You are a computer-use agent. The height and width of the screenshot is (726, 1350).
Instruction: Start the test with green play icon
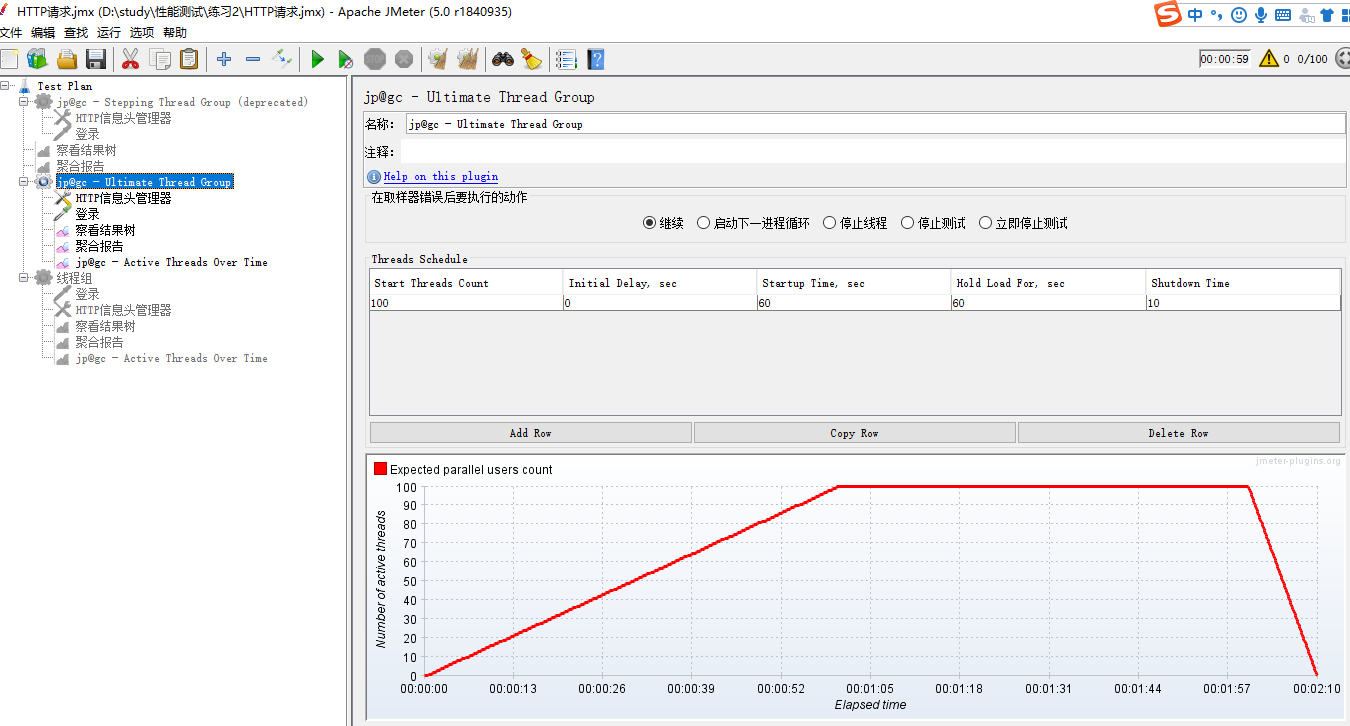point(317,59)
